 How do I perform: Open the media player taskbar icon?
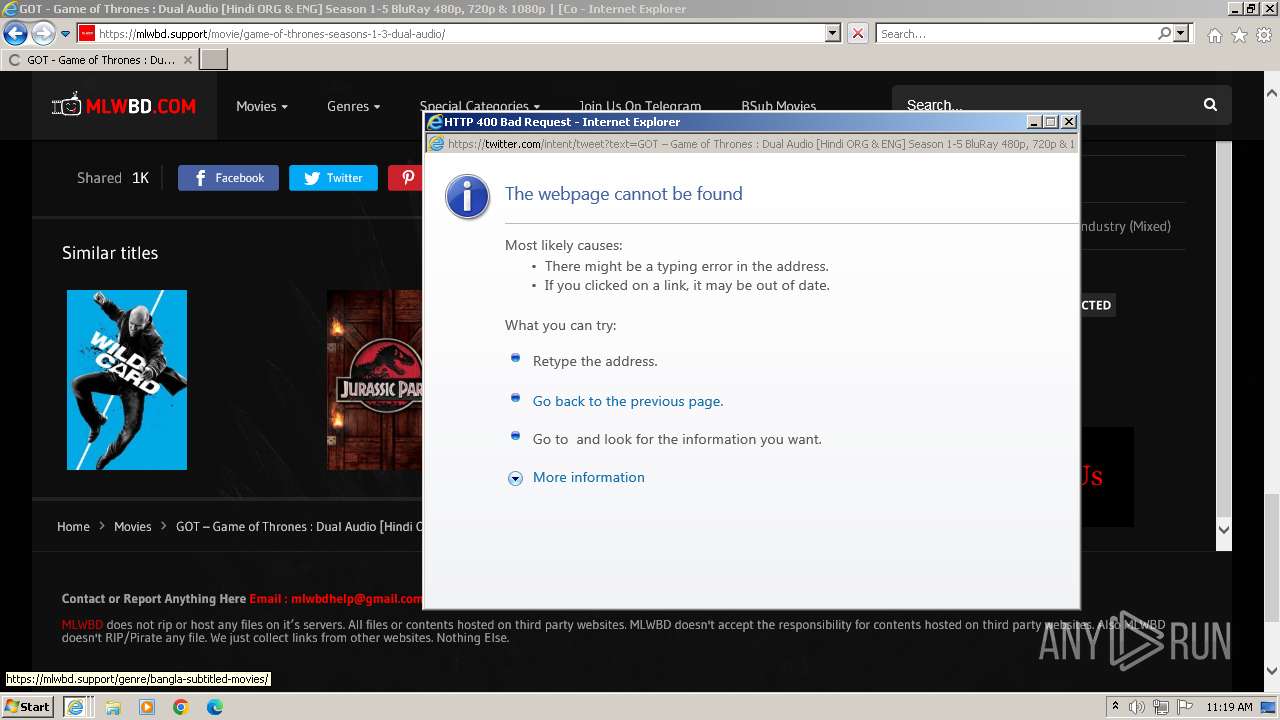tap(147, 707)
